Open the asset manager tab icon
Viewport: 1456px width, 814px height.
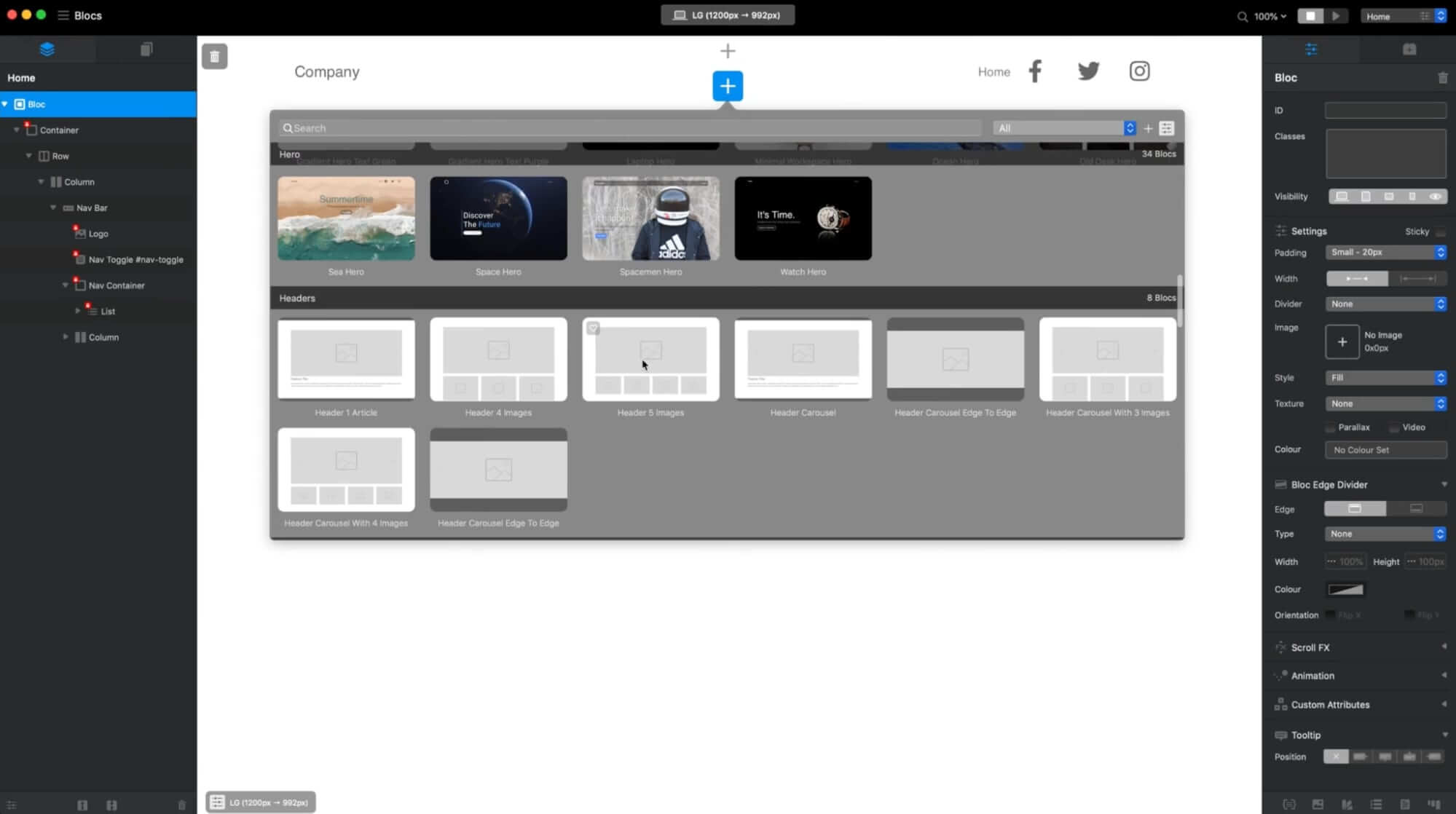[x=1409, y=50]
